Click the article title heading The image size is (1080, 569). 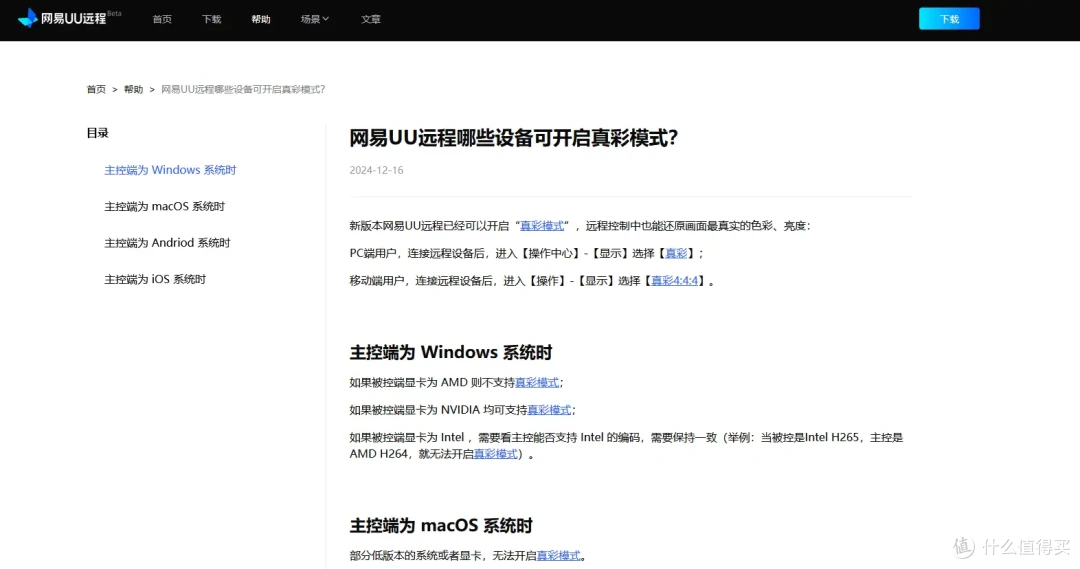(514, 138)
